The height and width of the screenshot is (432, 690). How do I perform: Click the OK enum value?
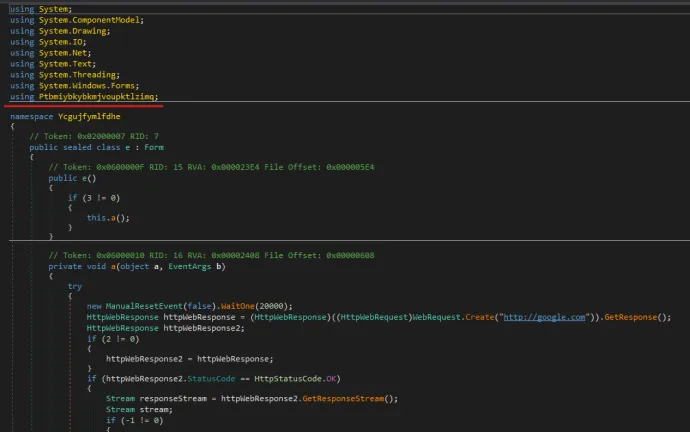331,379
